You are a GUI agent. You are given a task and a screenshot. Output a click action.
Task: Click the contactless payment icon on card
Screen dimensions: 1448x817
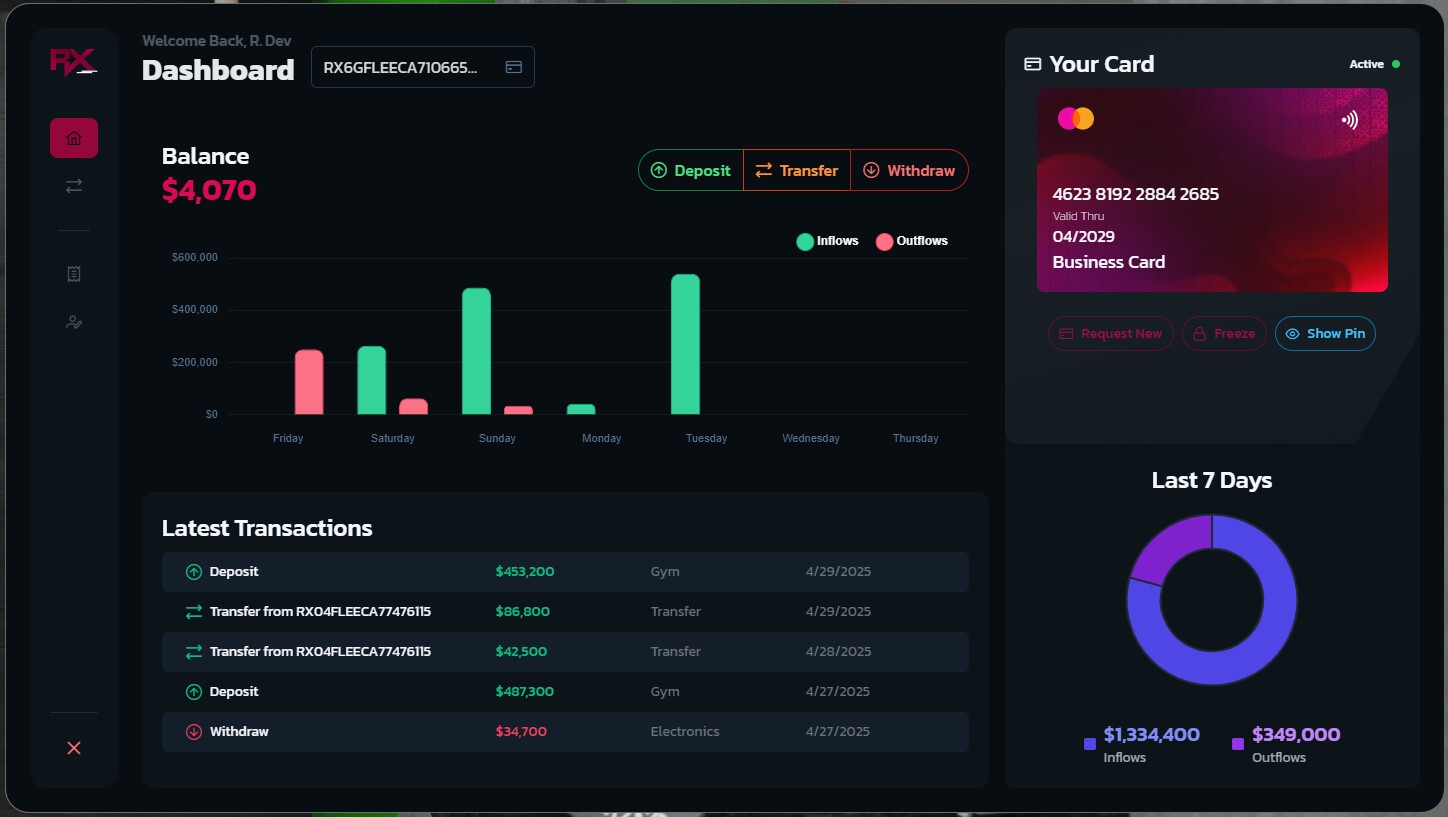click(1350, 120)
